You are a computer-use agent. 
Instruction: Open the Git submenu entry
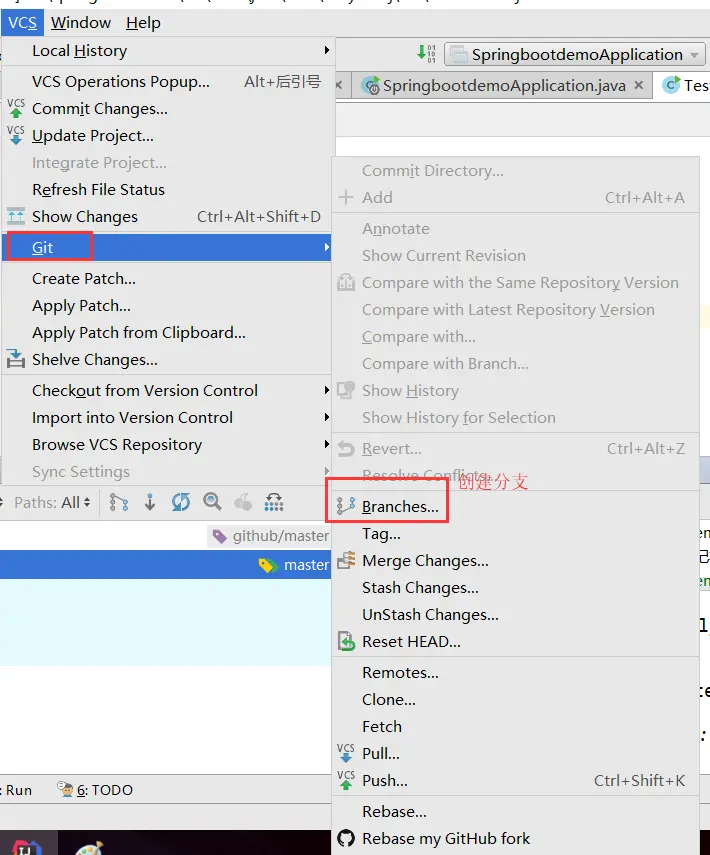click(167, 248)
